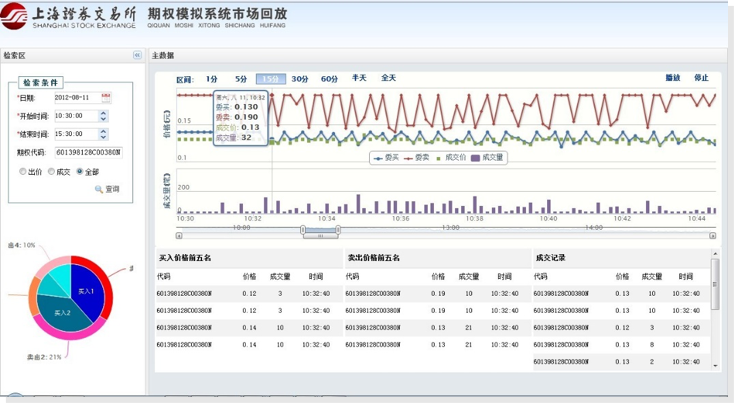Select the 全部 radio option
The width and height of the screenshot is (734, 403).
click(80, 172)
